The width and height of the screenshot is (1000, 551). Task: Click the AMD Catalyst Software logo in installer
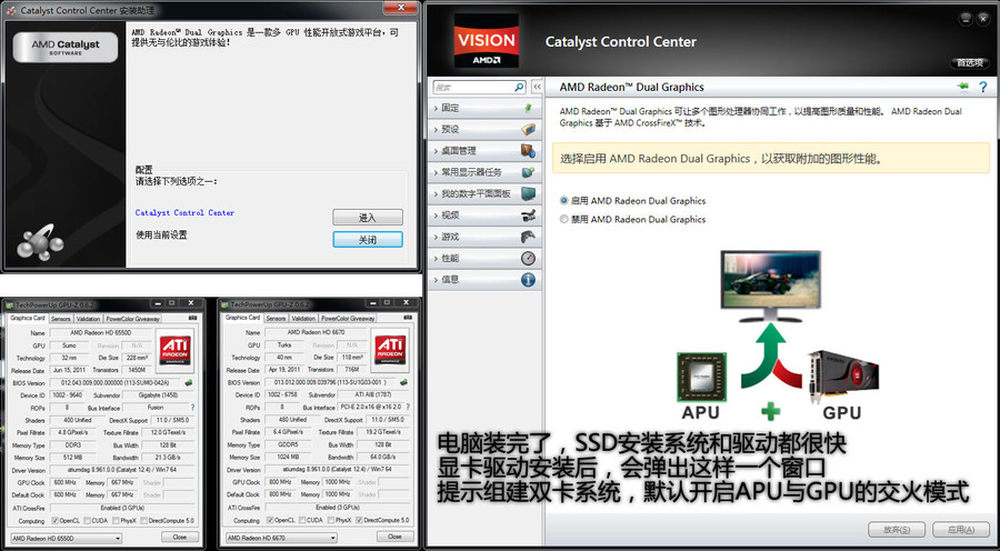coord(66,47)
